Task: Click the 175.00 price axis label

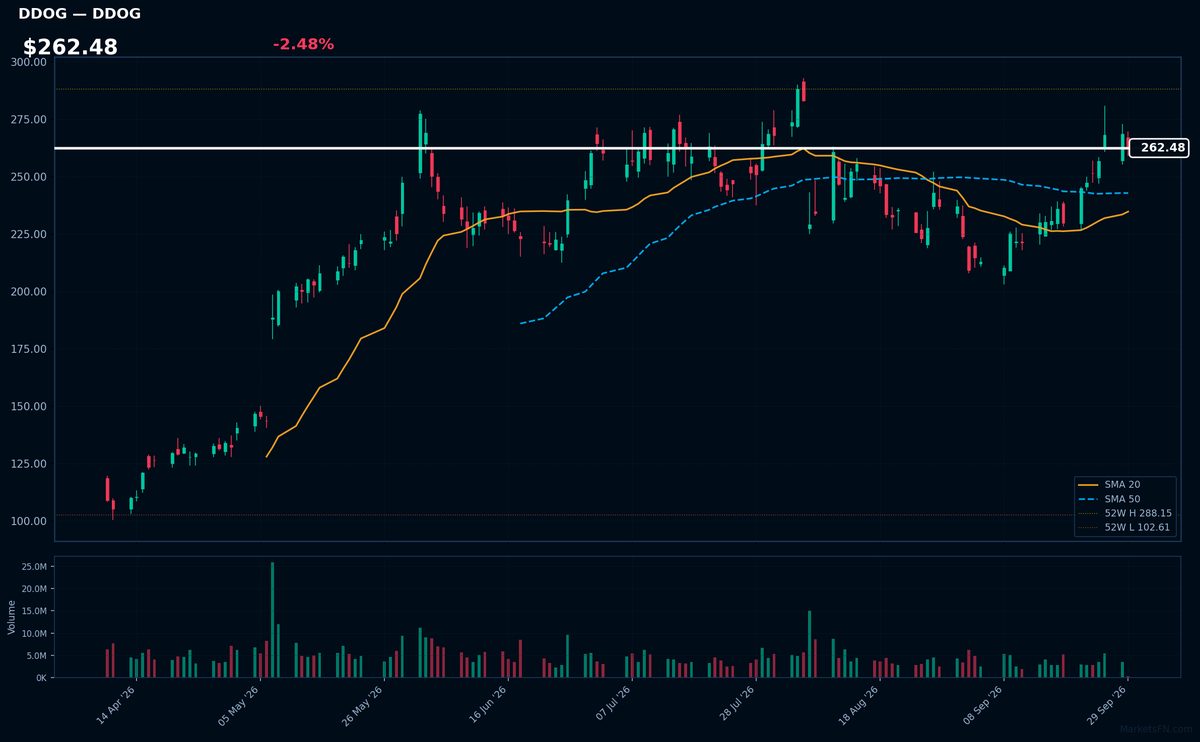Action: click(29, 349)
